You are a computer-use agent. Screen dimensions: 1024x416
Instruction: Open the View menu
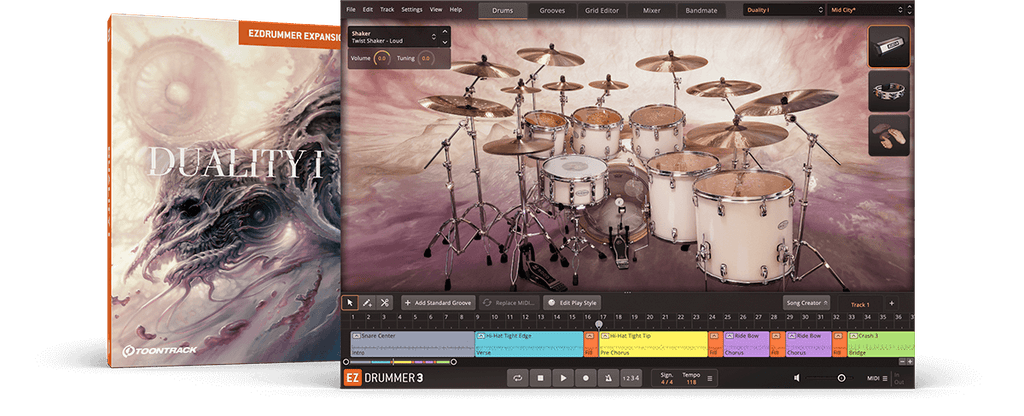click(436, 10)
